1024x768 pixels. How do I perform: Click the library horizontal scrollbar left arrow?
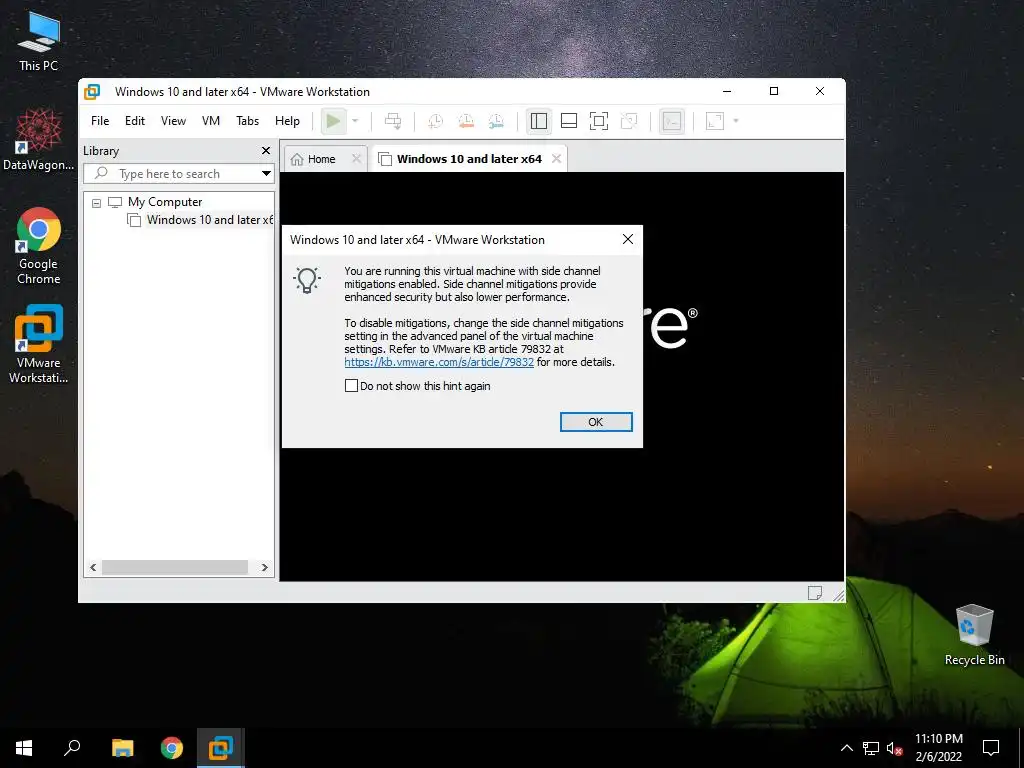(x=93, y=568)
